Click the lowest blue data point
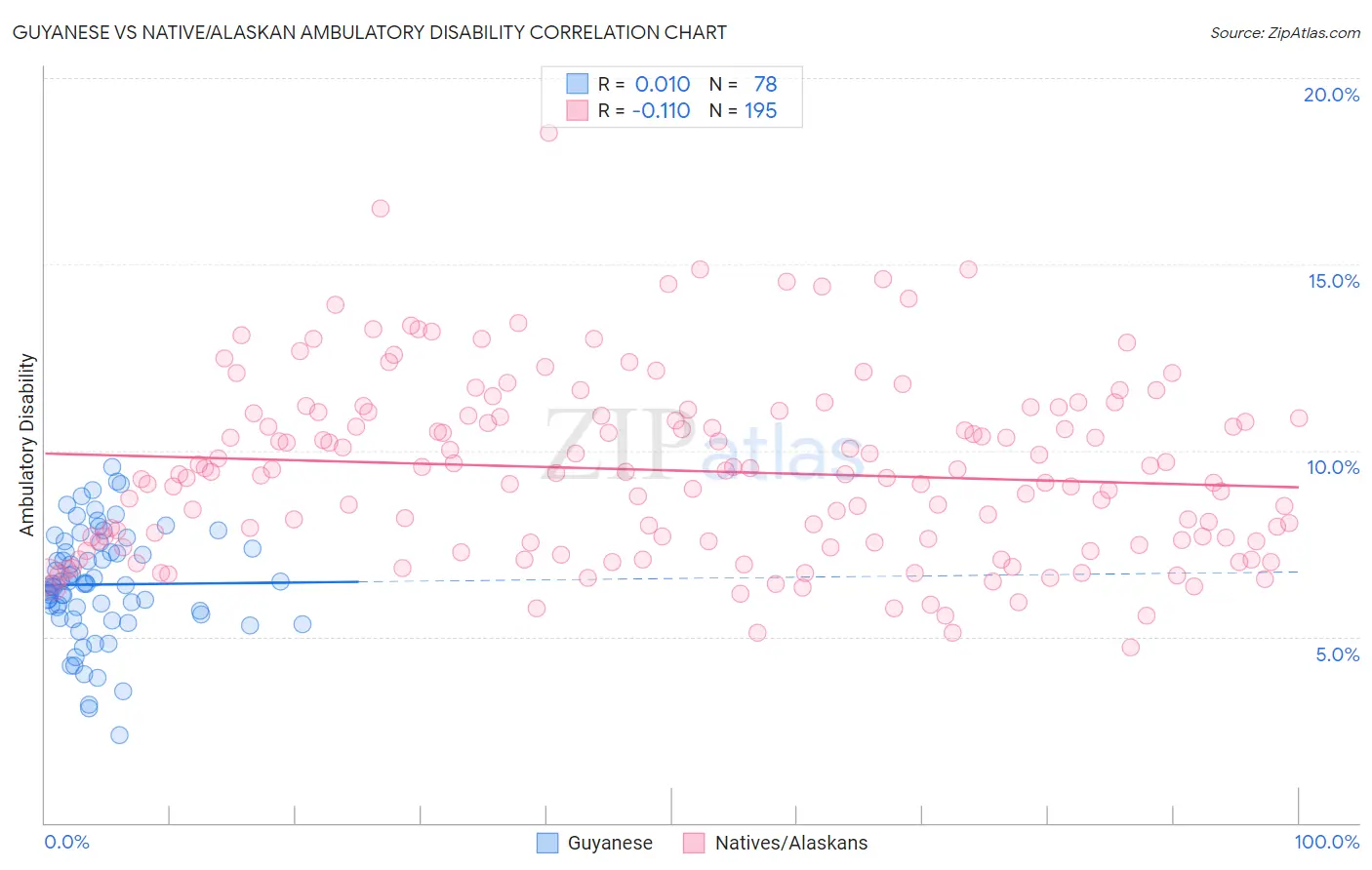This screenshot has height=870, width=1372. 119,734
